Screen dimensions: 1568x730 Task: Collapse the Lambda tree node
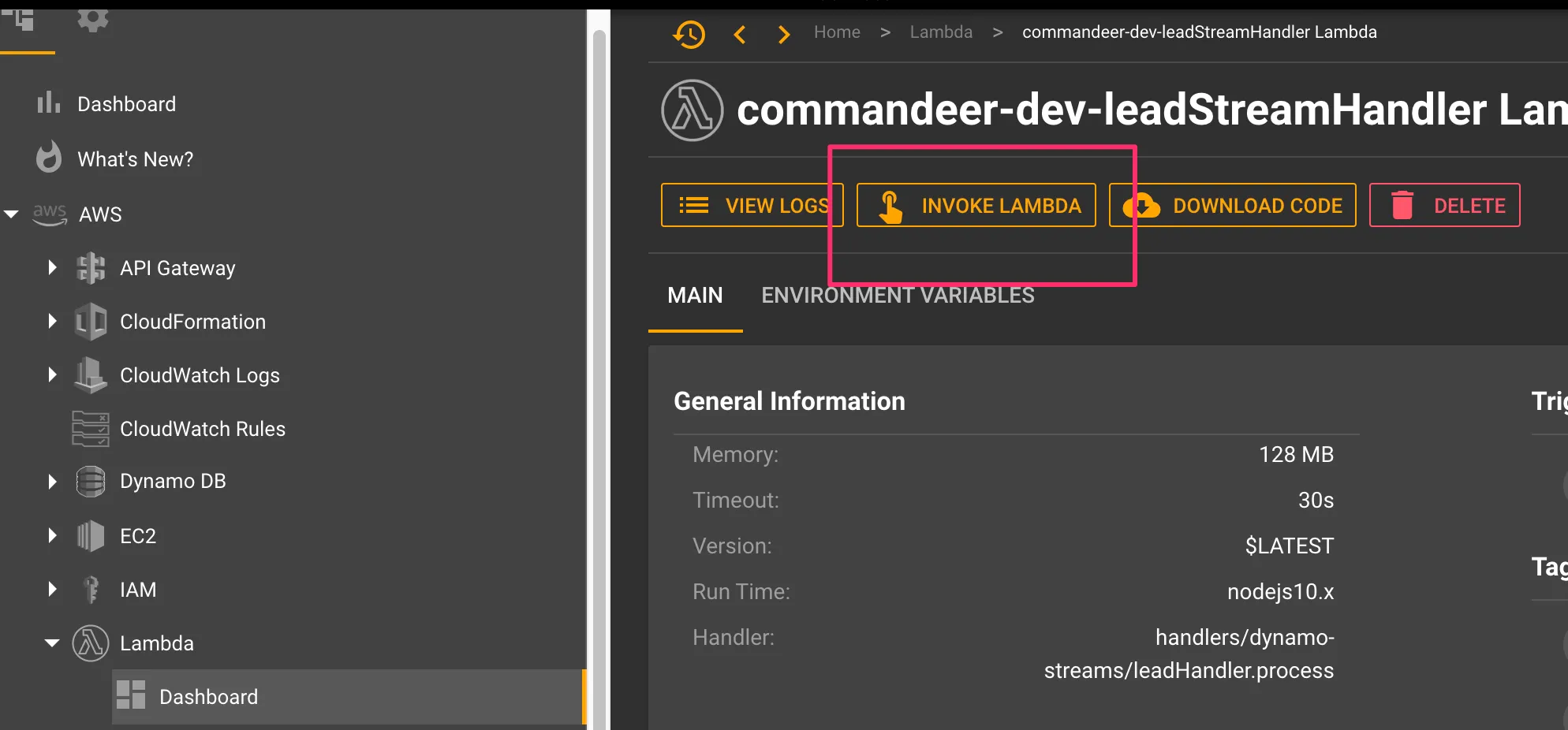click(52, 642)
